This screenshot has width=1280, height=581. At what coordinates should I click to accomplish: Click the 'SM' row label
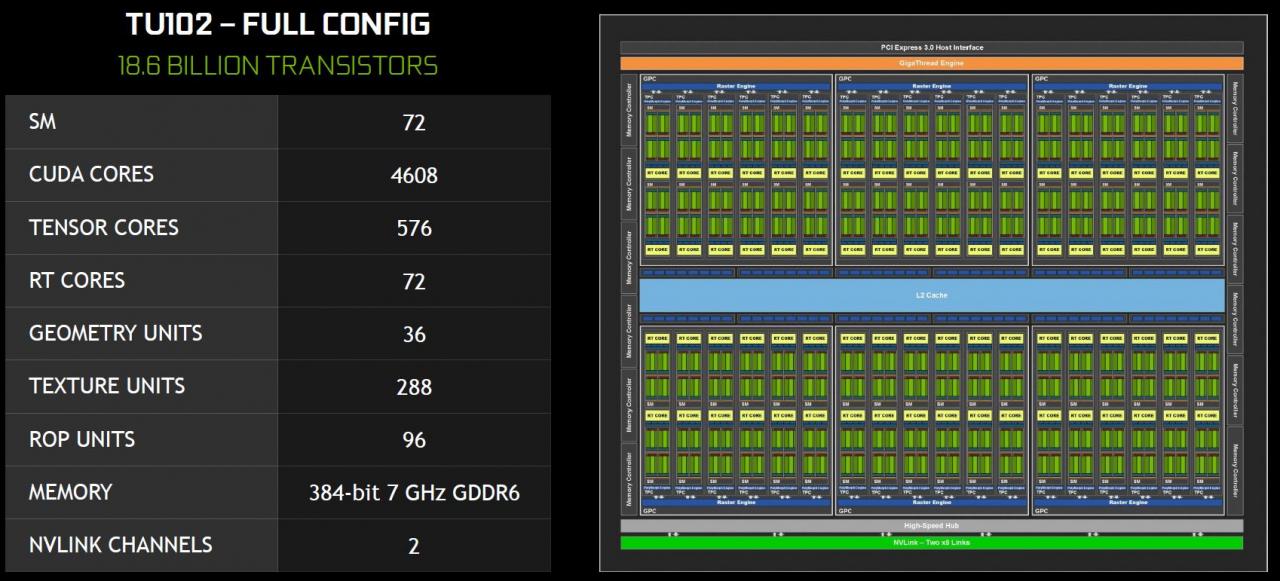pyautogui.click(x=43, y=122)
